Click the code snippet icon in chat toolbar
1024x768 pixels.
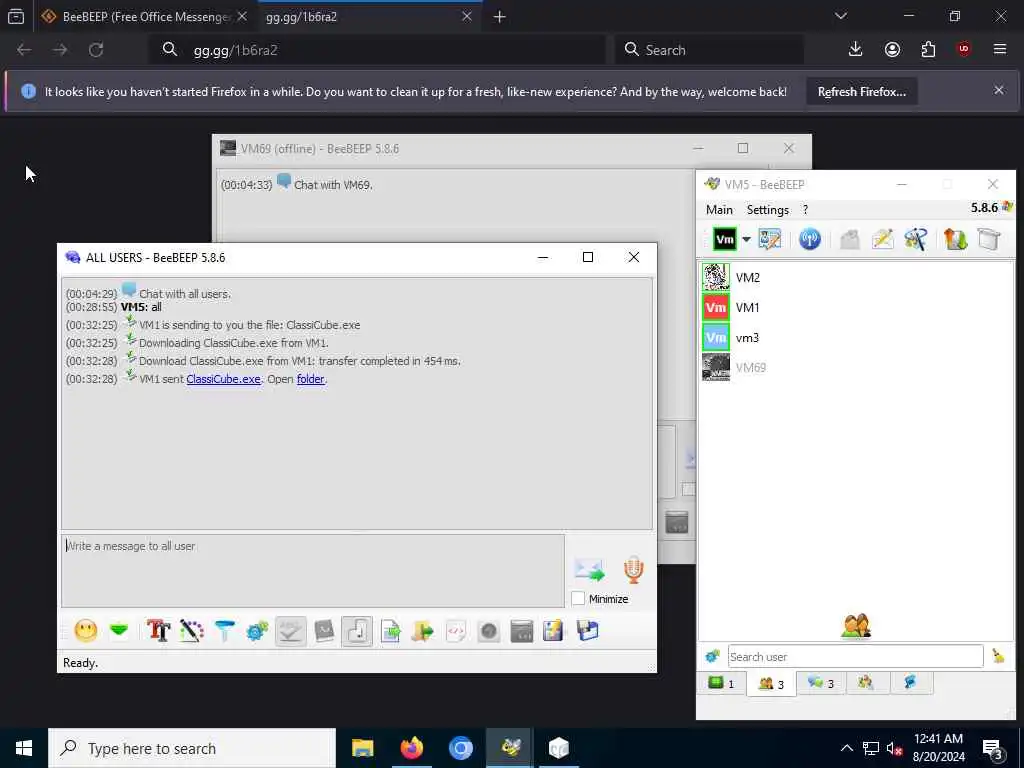456,631
